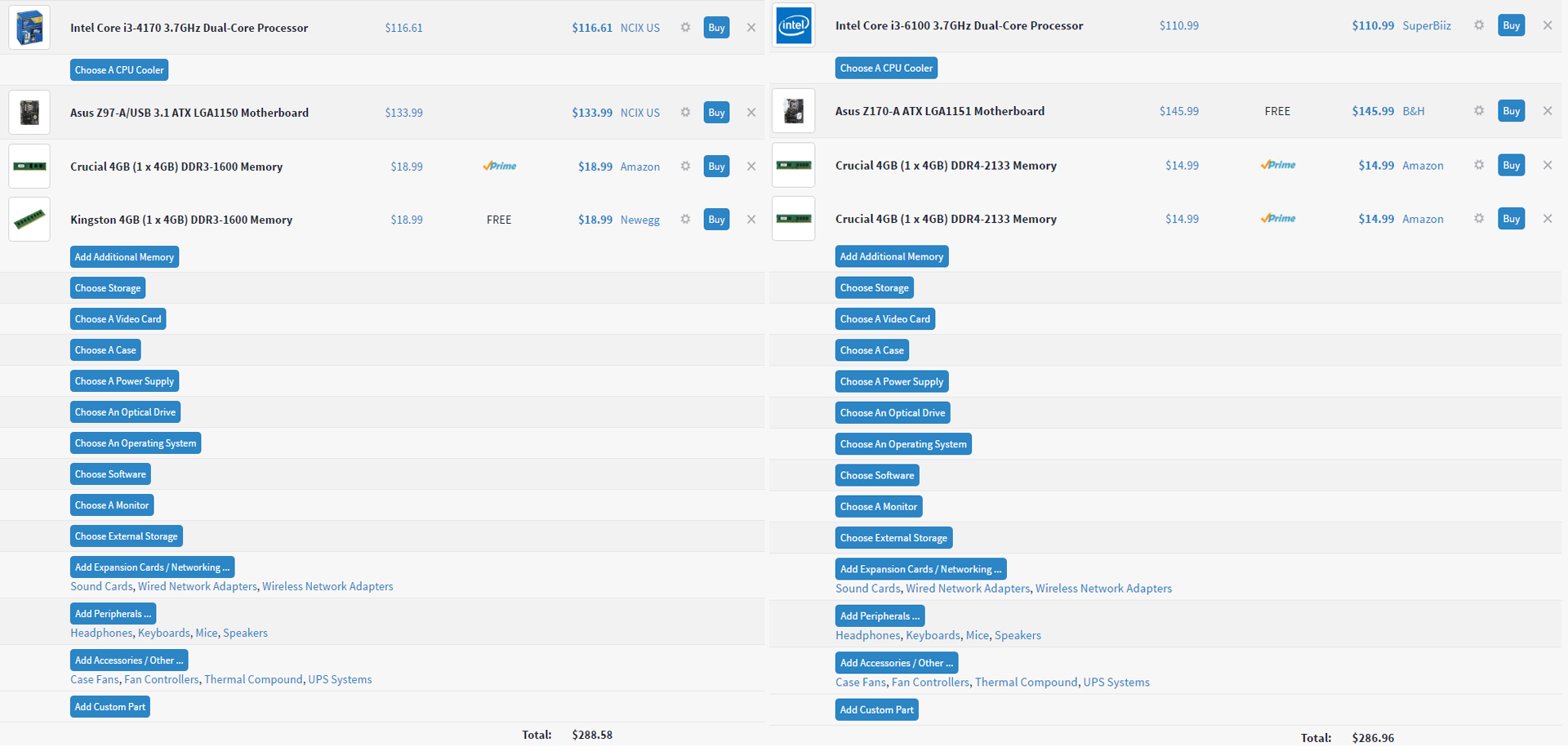The image size is (1568, 747).
Task: Buy the Intel Core i3-6100 processor
Action: point(1512,25)
